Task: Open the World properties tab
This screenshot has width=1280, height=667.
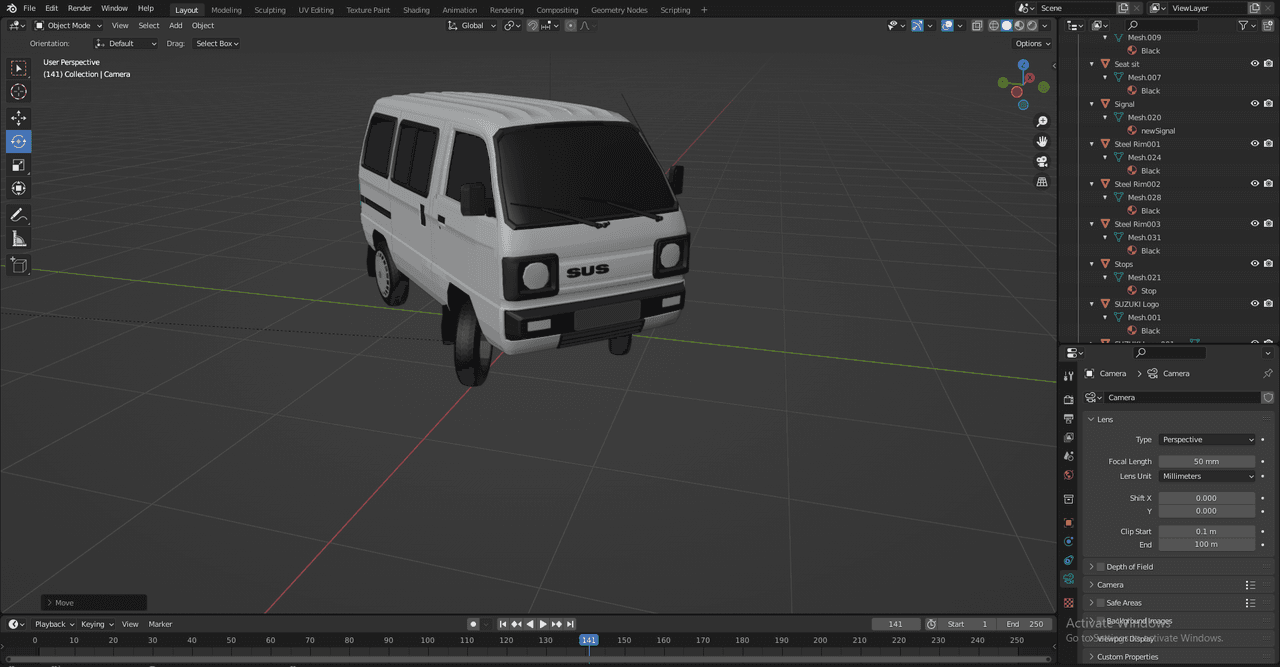Action: click(1069, 475)
